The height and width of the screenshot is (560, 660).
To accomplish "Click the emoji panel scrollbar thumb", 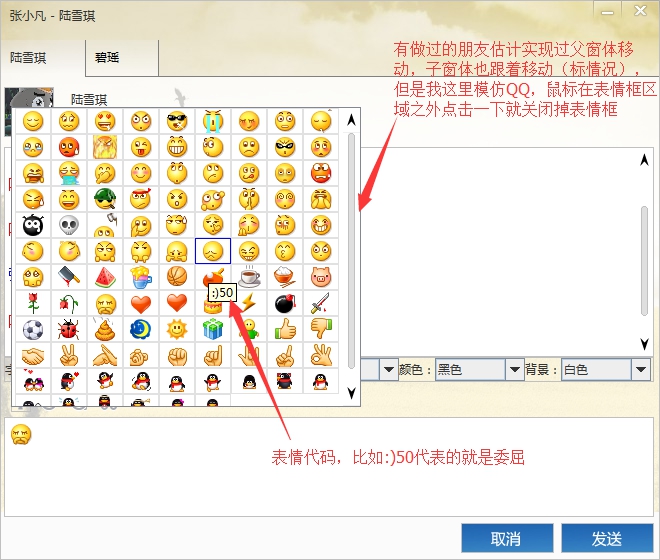I will coord(351,251).
